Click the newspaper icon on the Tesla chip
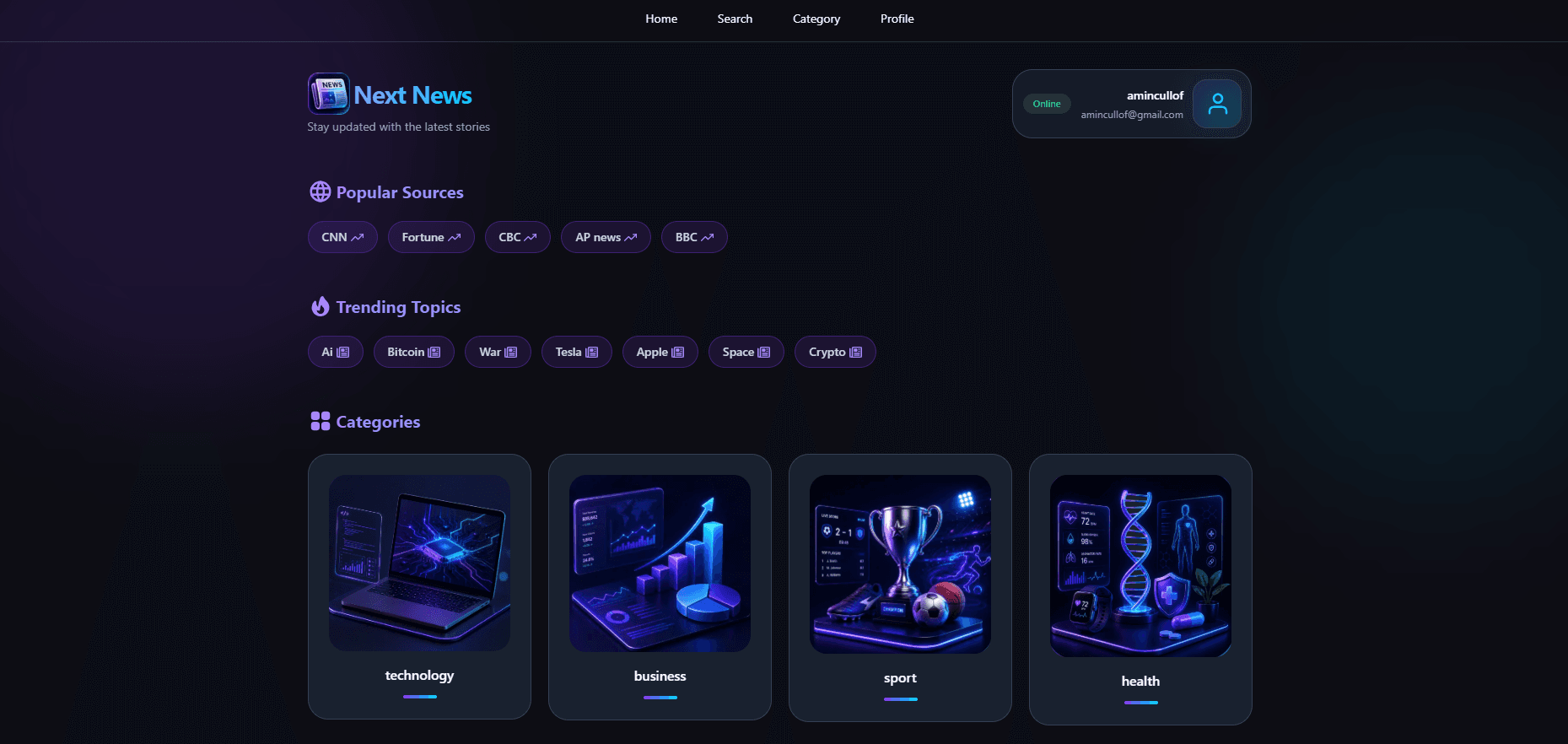 pyautogui.click(x=592, y=352)
